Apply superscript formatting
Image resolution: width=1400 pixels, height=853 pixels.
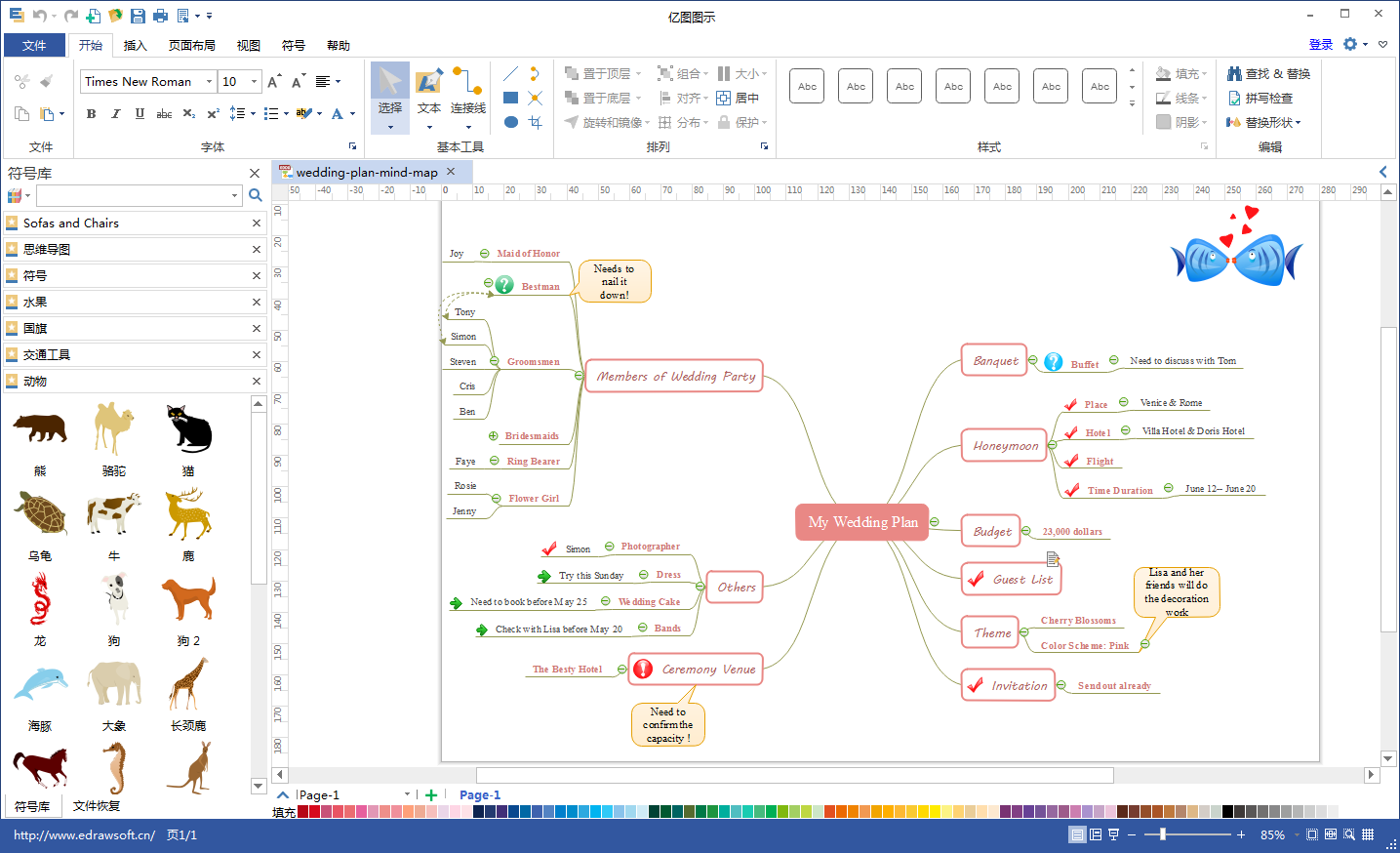[x=213, y=113]
